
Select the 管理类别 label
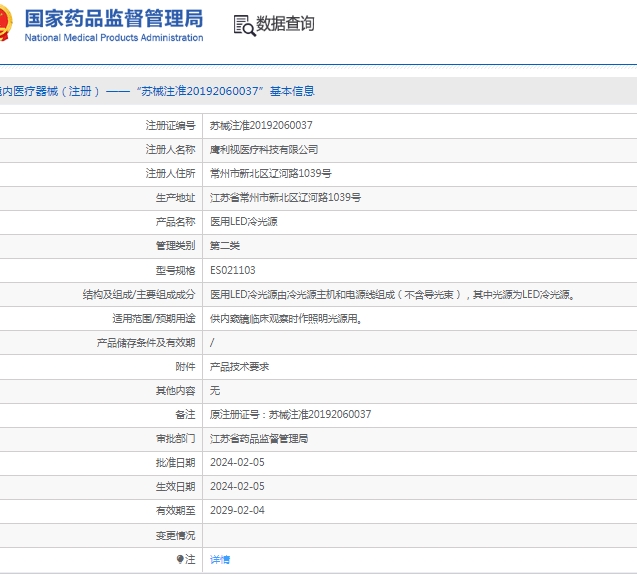[176, 246]
